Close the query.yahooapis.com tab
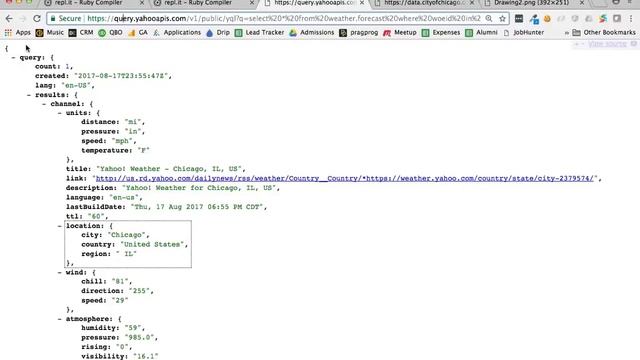640x360 pixels. click(x=362, y=3)
